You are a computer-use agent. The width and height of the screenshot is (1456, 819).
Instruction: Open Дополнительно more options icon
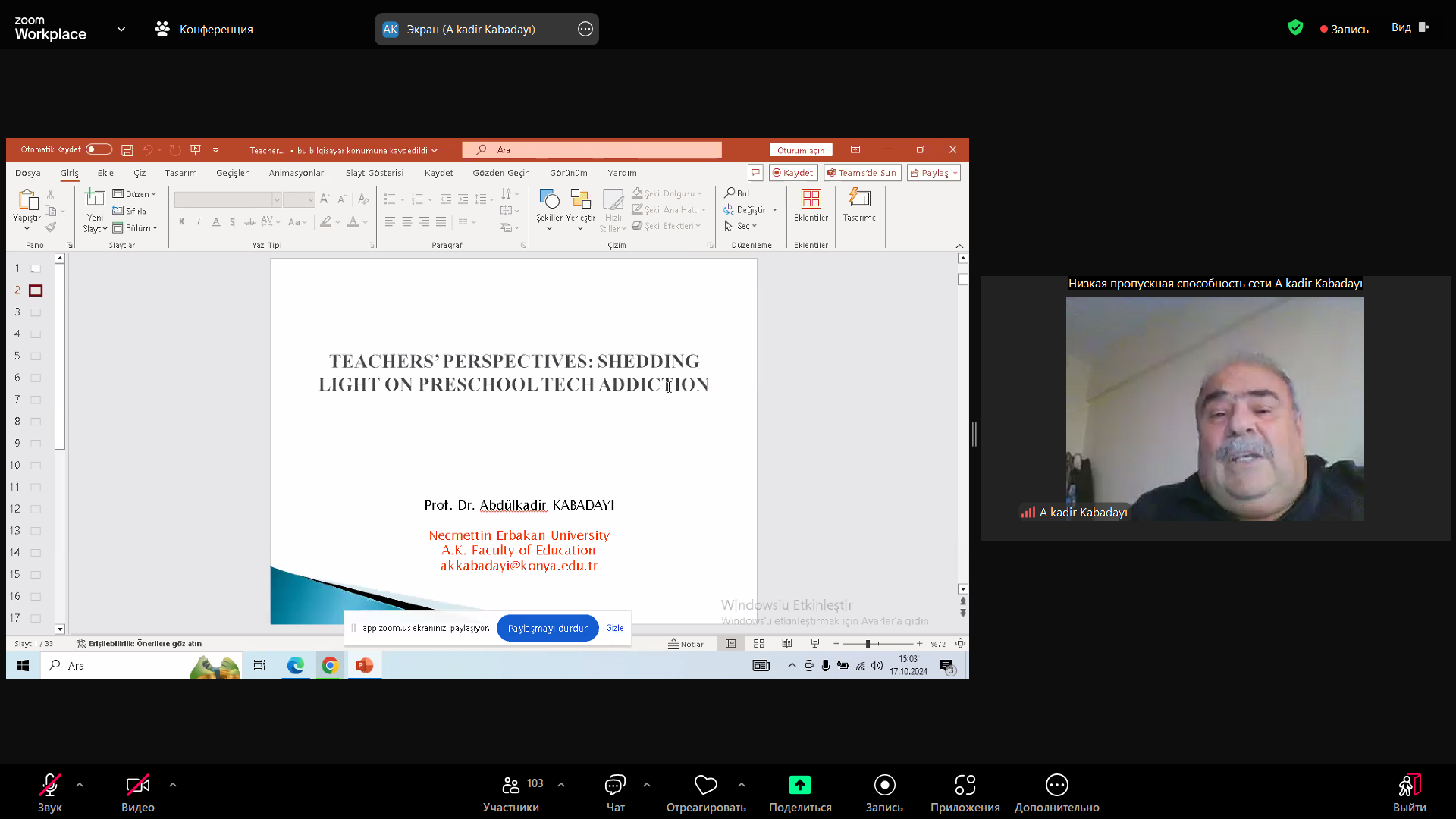click(x=1056, y=785)
